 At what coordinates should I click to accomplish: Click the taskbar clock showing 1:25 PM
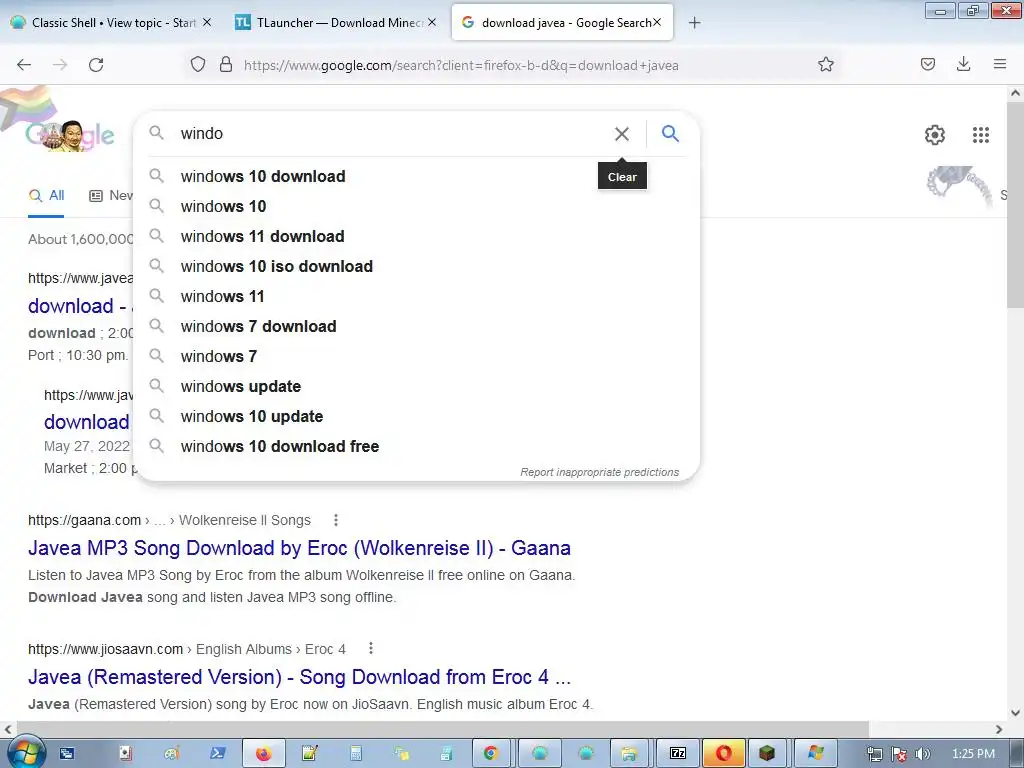tap(974, 754)
